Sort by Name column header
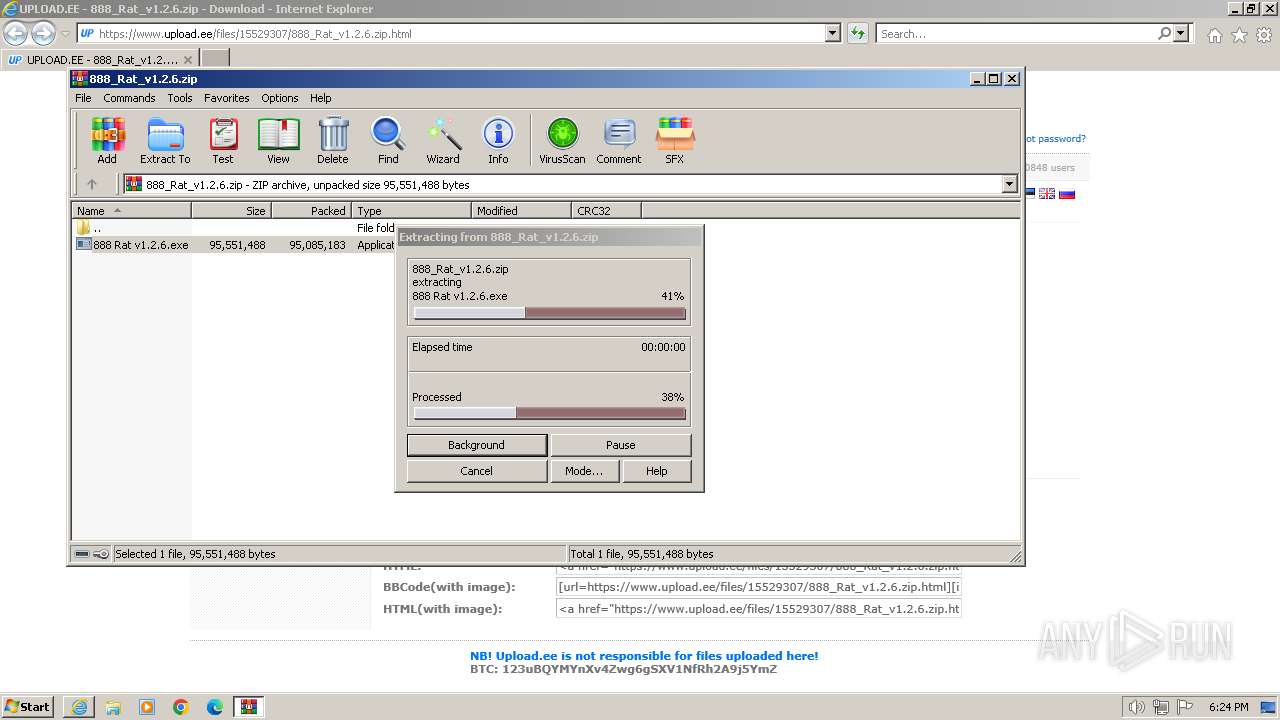The height and width of the screenshot is (720, 1280). click(132, 211)
